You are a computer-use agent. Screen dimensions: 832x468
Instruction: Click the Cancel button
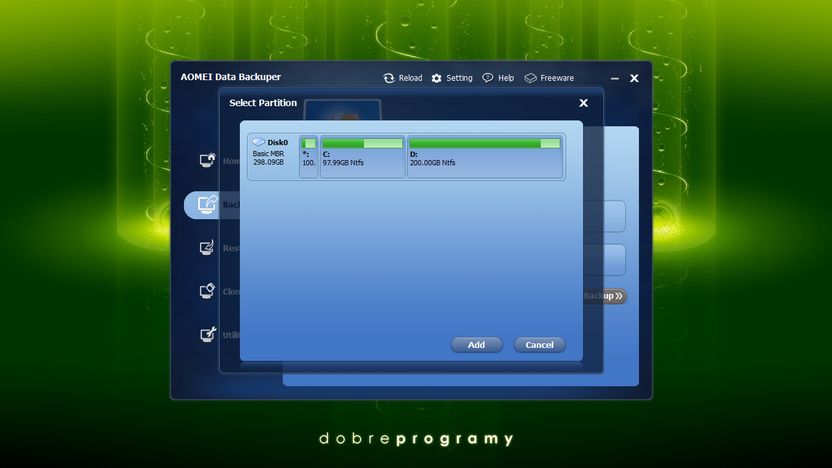(x=539, y=345)
